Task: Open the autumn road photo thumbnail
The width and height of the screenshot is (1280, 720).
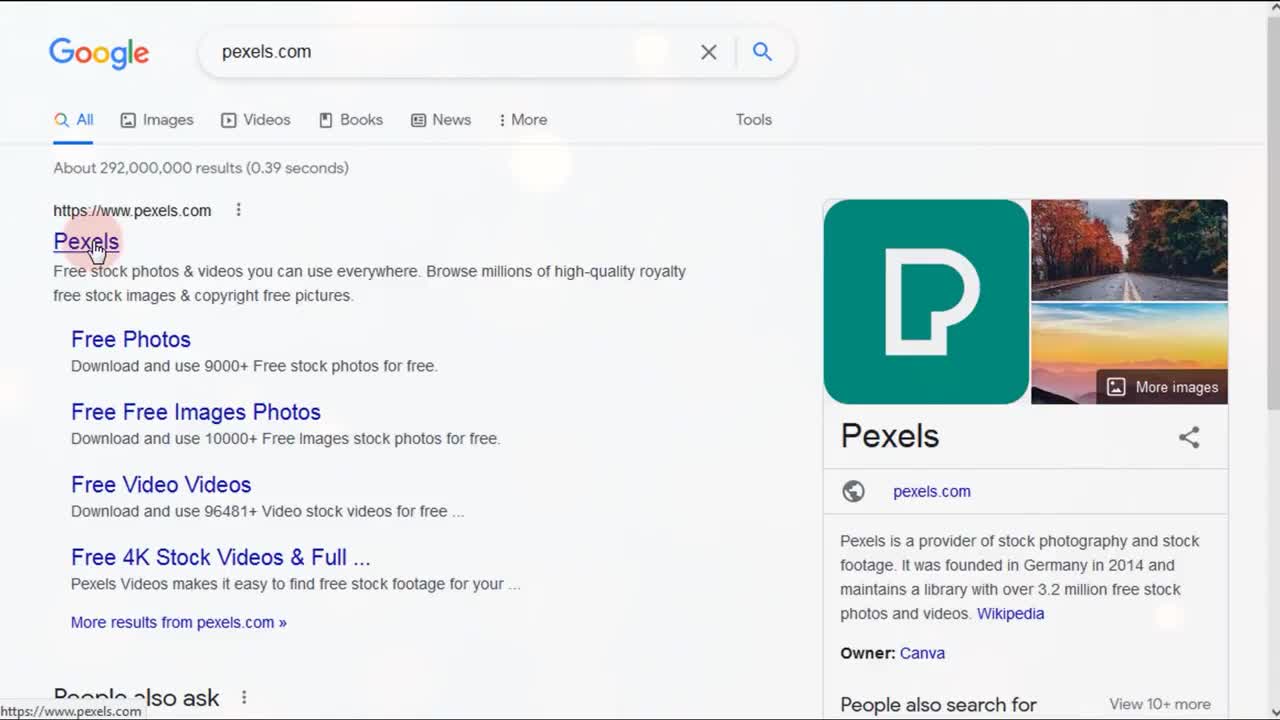Action: pos(1129,250)
